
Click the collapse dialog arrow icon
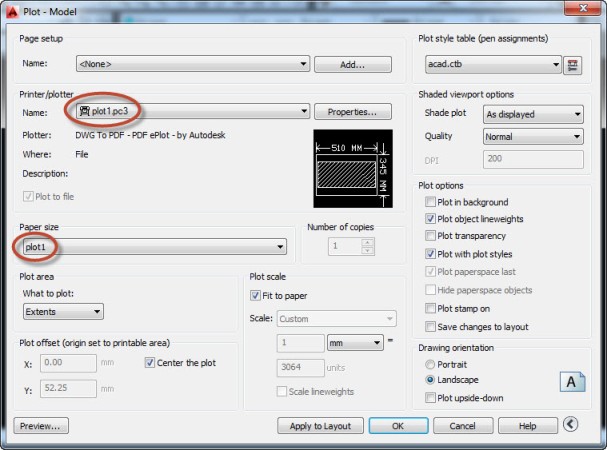coord(570,424)
